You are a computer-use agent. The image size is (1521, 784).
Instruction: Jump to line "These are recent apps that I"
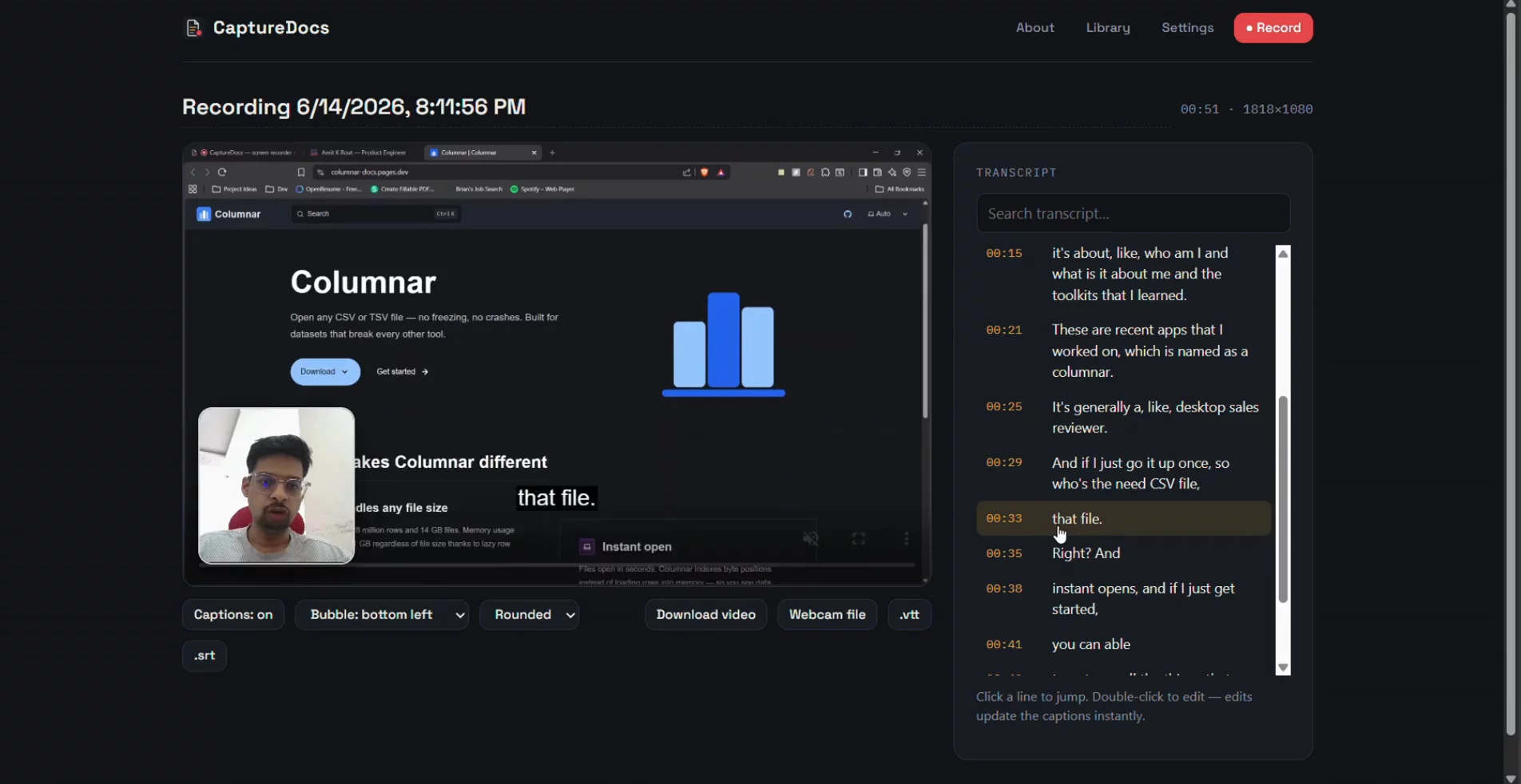coord(1123,350)
